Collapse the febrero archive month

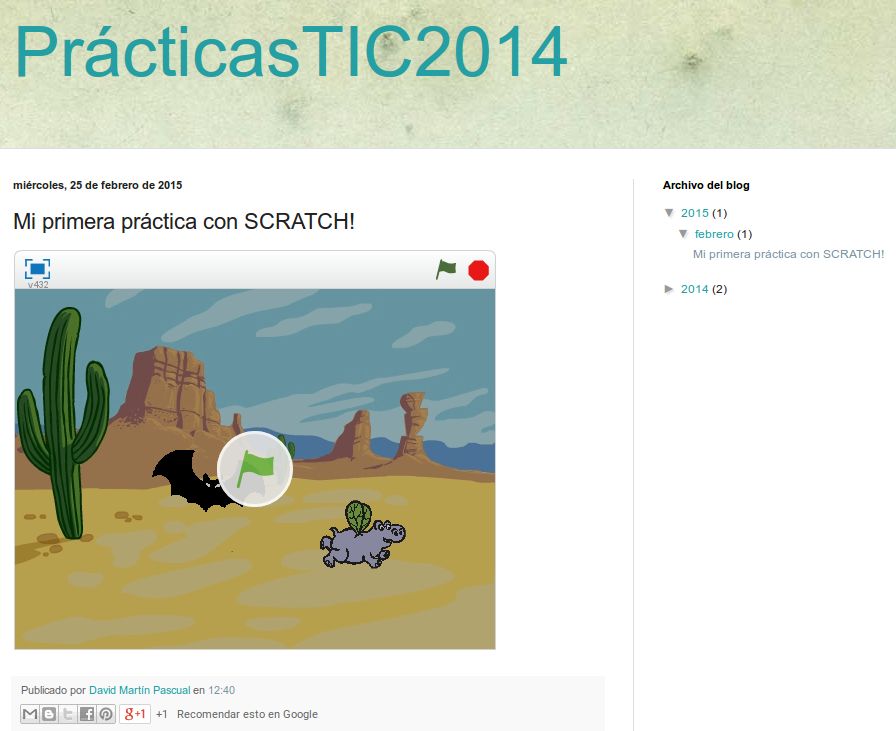pyautogui.click(x=683, y=234)
